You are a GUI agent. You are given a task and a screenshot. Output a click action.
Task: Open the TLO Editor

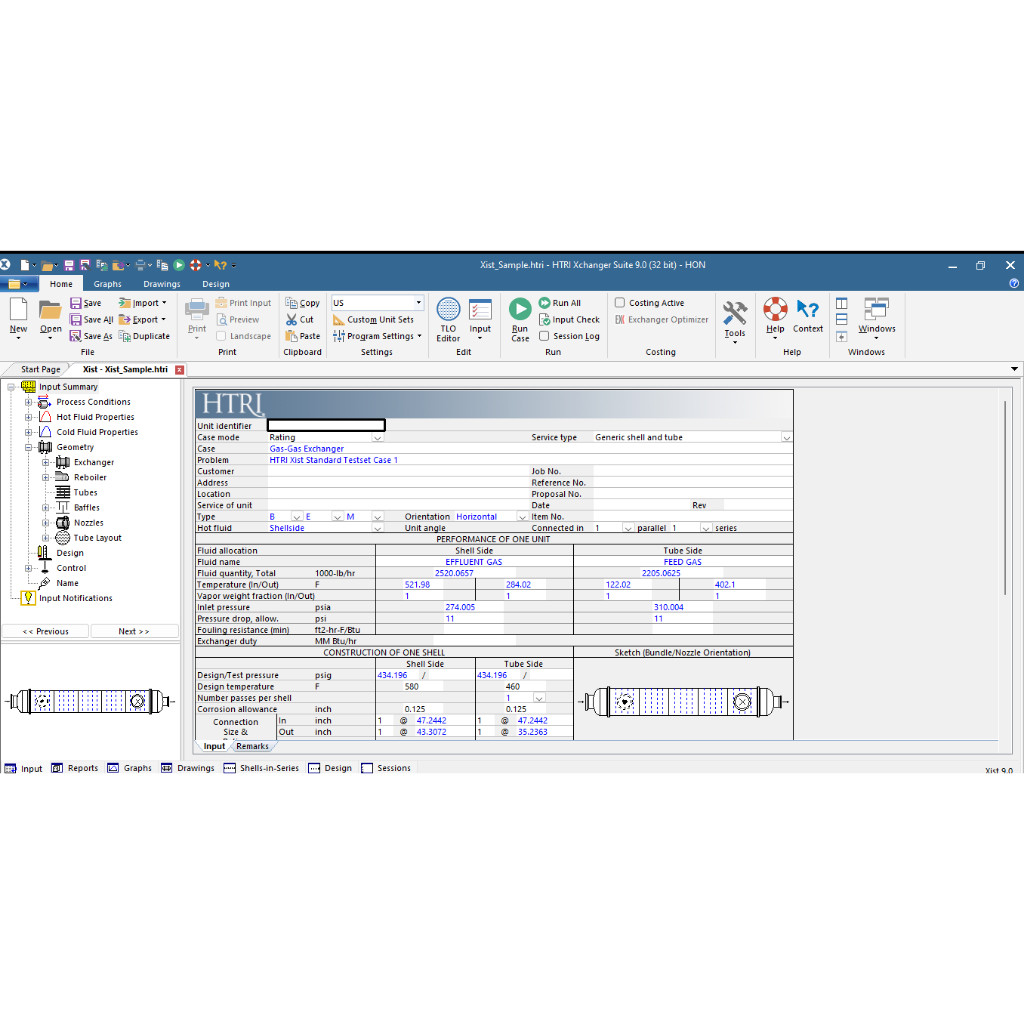click(448, 319)
